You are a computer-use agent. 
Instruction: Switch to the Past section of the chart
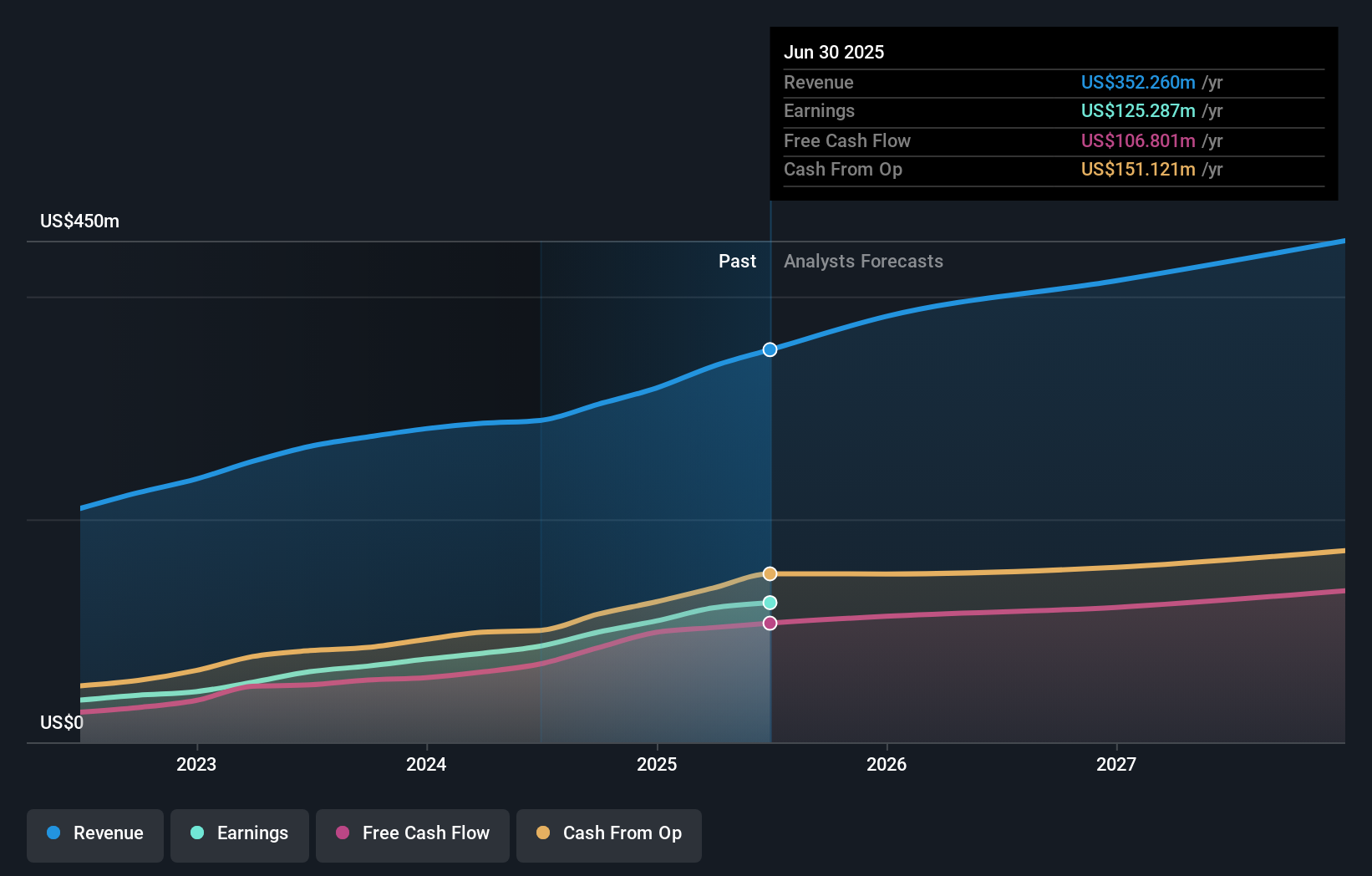(x=736, y=261)
